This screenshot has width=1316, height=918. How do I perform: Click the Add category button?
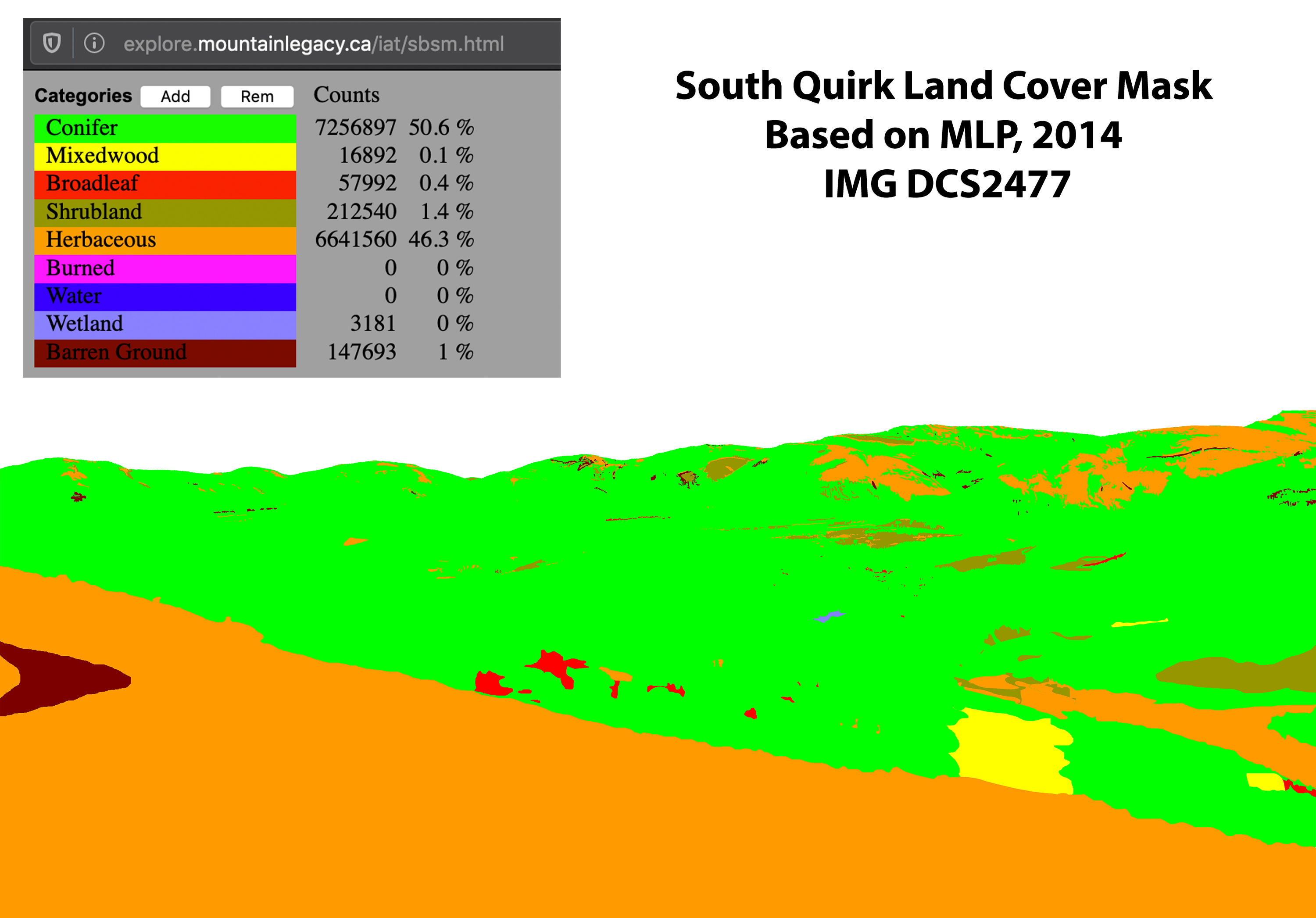(175, 96)
